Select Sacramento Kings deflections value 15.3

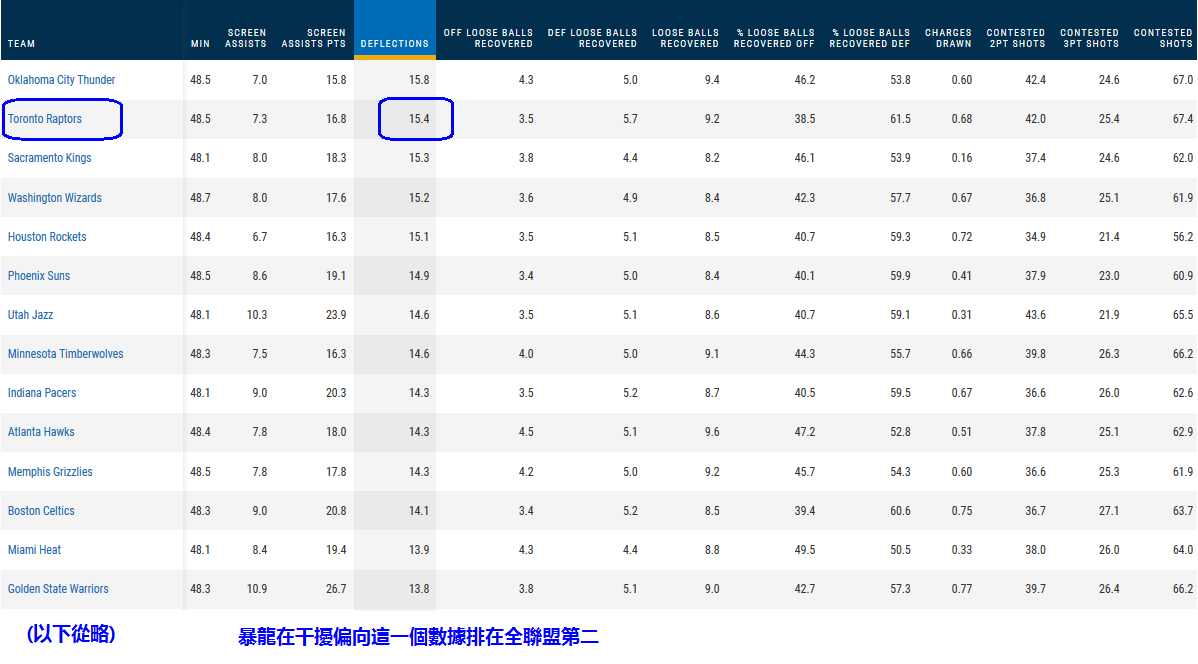[x=419, y=157]
